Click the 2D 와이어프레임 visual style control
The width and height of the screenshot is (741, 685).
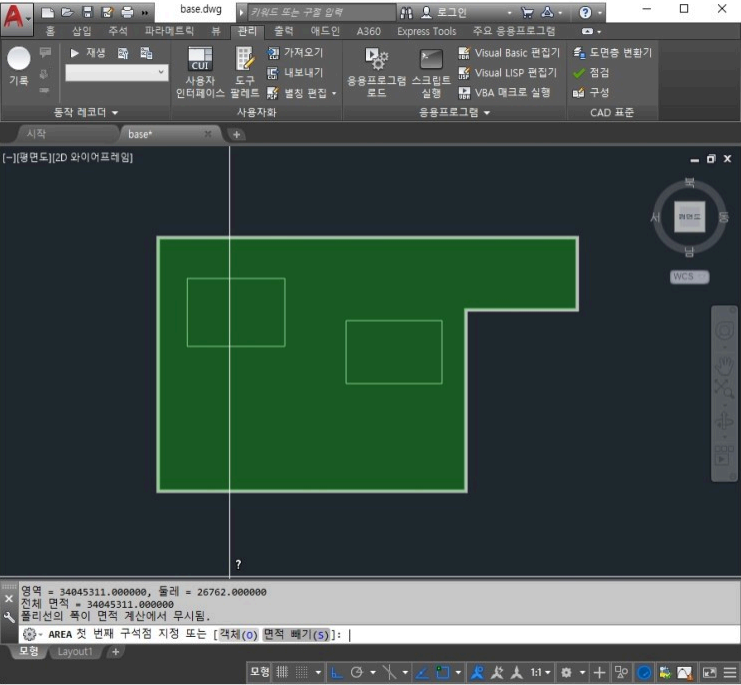tap(93, 158)
